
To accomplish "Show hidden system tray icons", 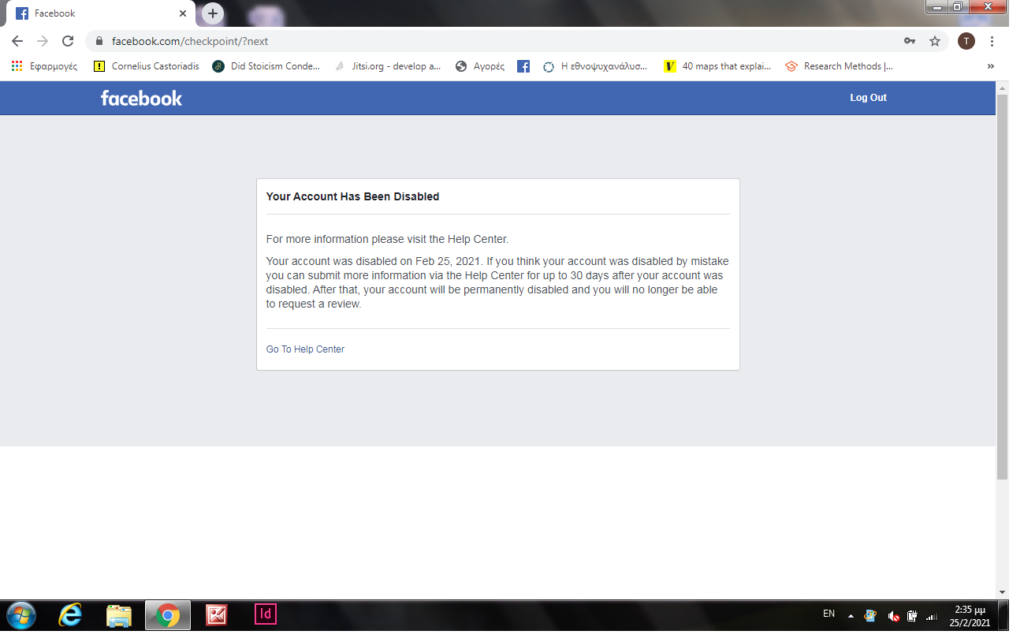I will pyautogui.click(x=851, y=615).
